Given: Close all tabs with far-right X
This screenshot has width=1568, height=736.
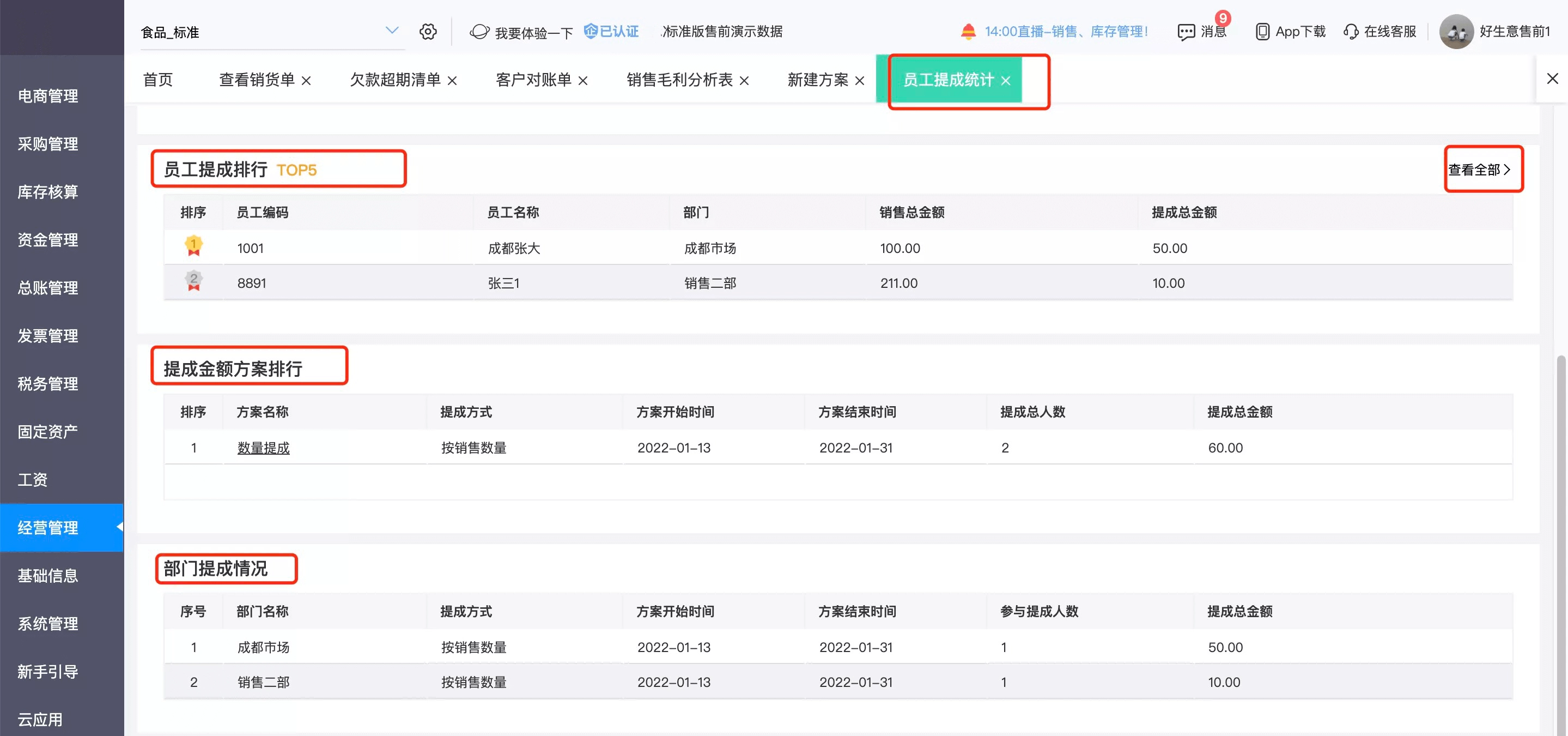Looking at the screenshot, I should 1552,79.
